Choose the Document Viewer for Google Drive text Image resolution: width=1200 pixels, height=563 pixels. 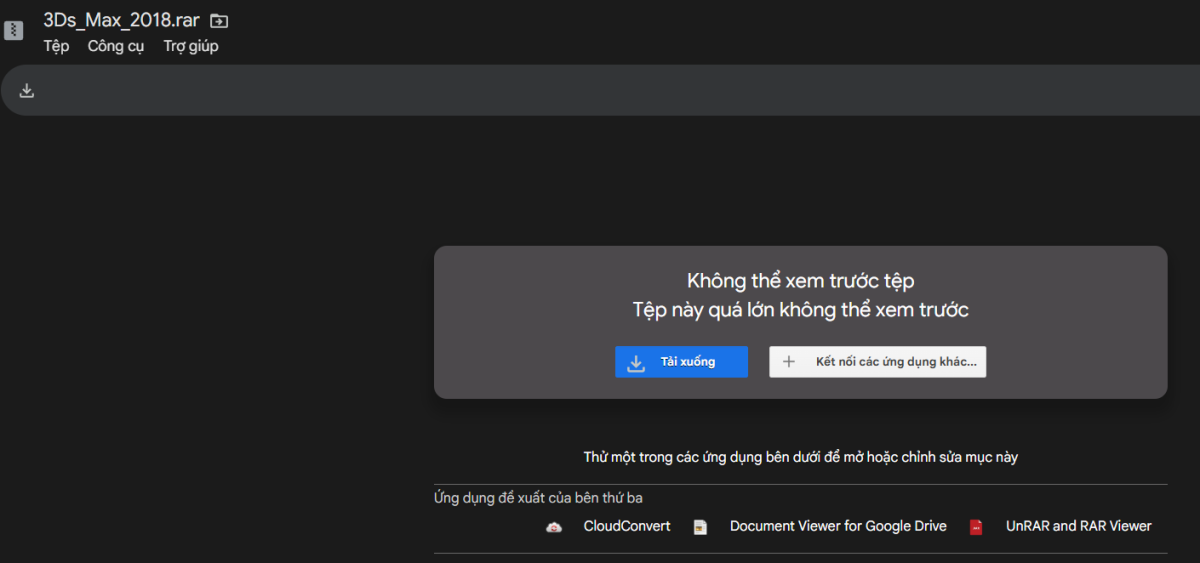click(x=838, y=526)
